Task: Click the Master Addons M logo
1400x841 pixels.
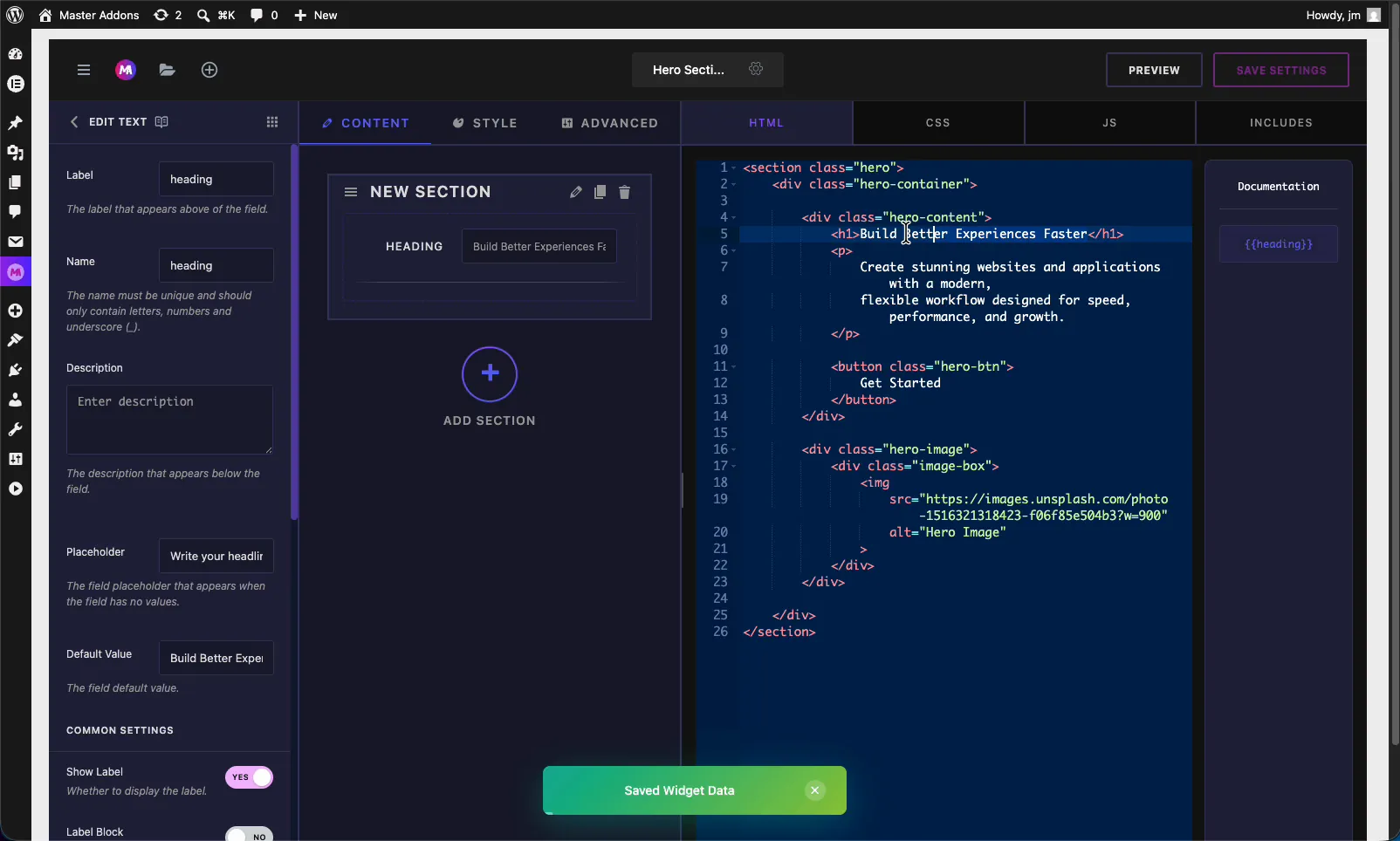Action: click(x=126, y=70)
